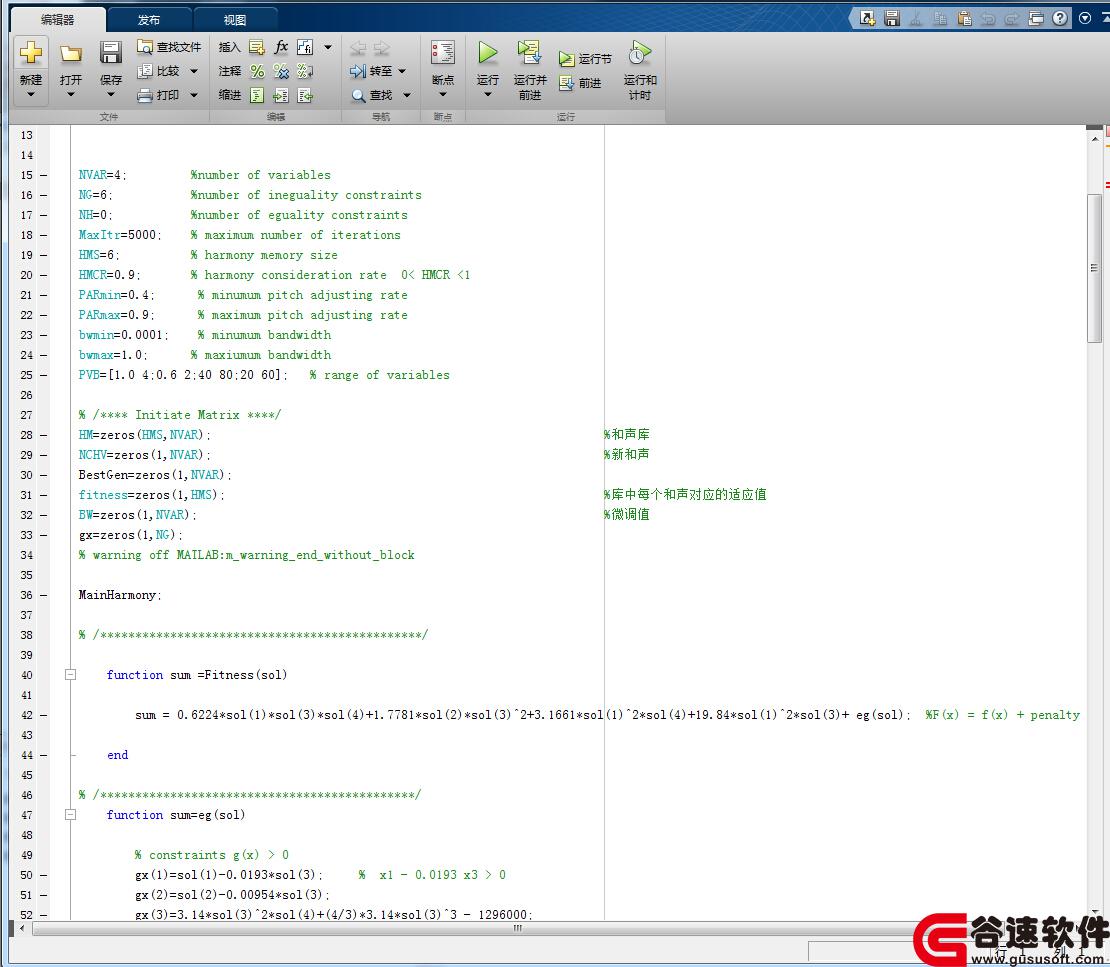Click the 保存 (Save) floppy disk icon
The width and height of the screenshot is (1110, 967).
click(x=111, y=52)
